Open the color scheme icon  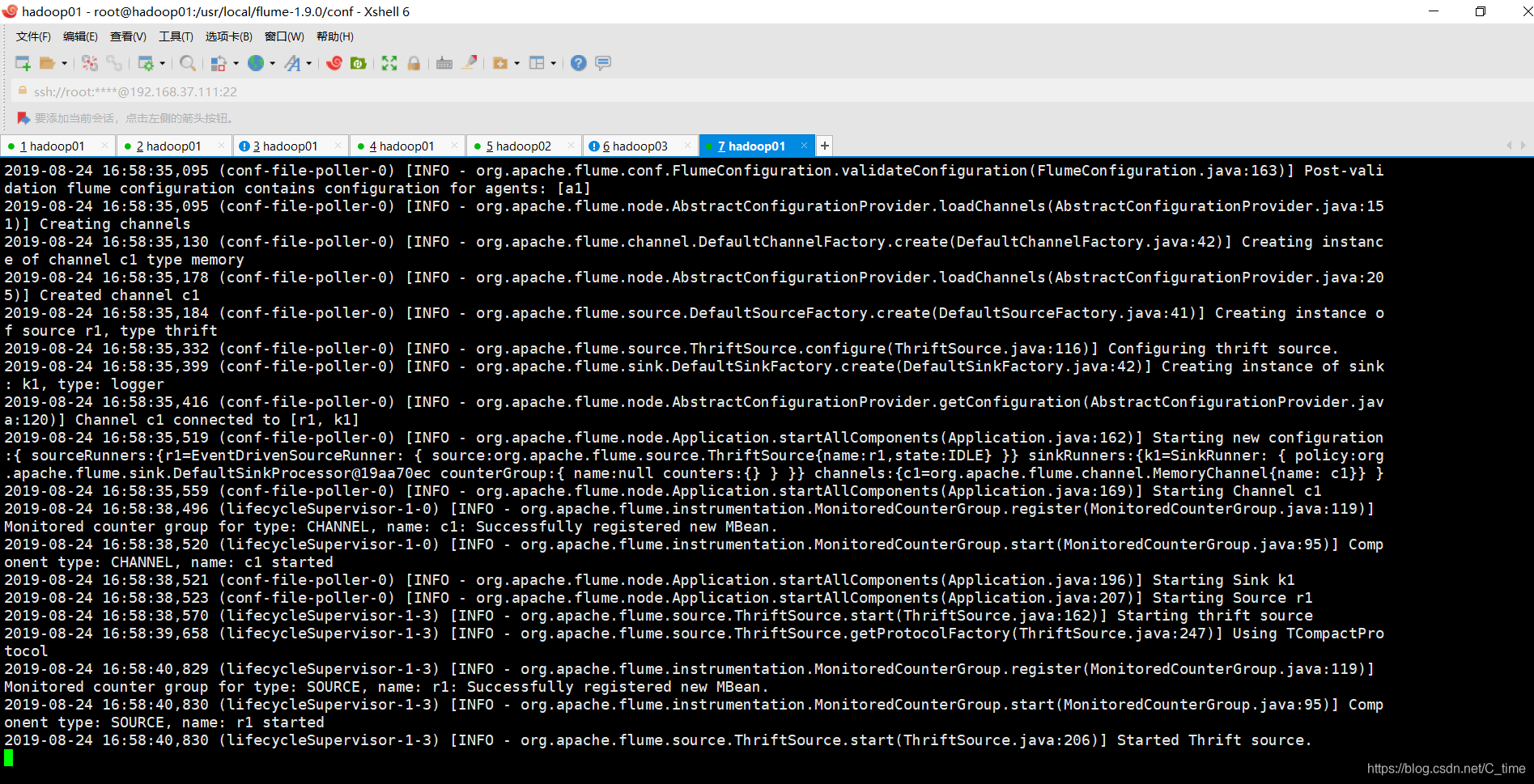pos(219,63)
